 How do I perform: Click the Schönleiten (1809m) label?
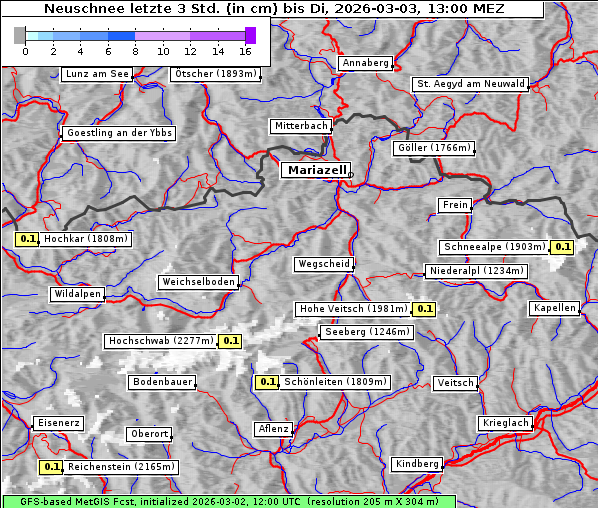pyautogui.click(x=335, y=382)
